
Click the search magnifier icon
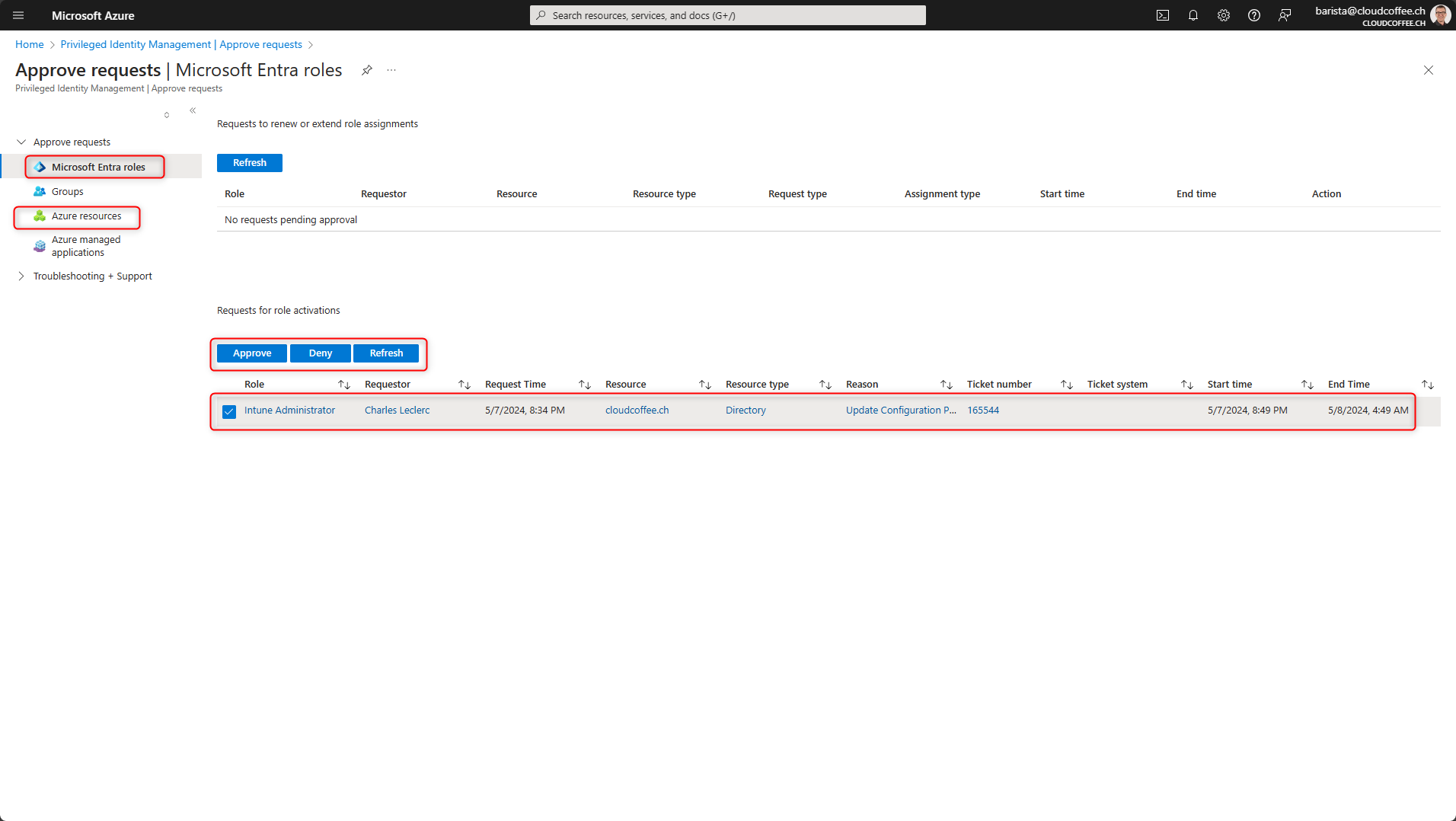541,15
